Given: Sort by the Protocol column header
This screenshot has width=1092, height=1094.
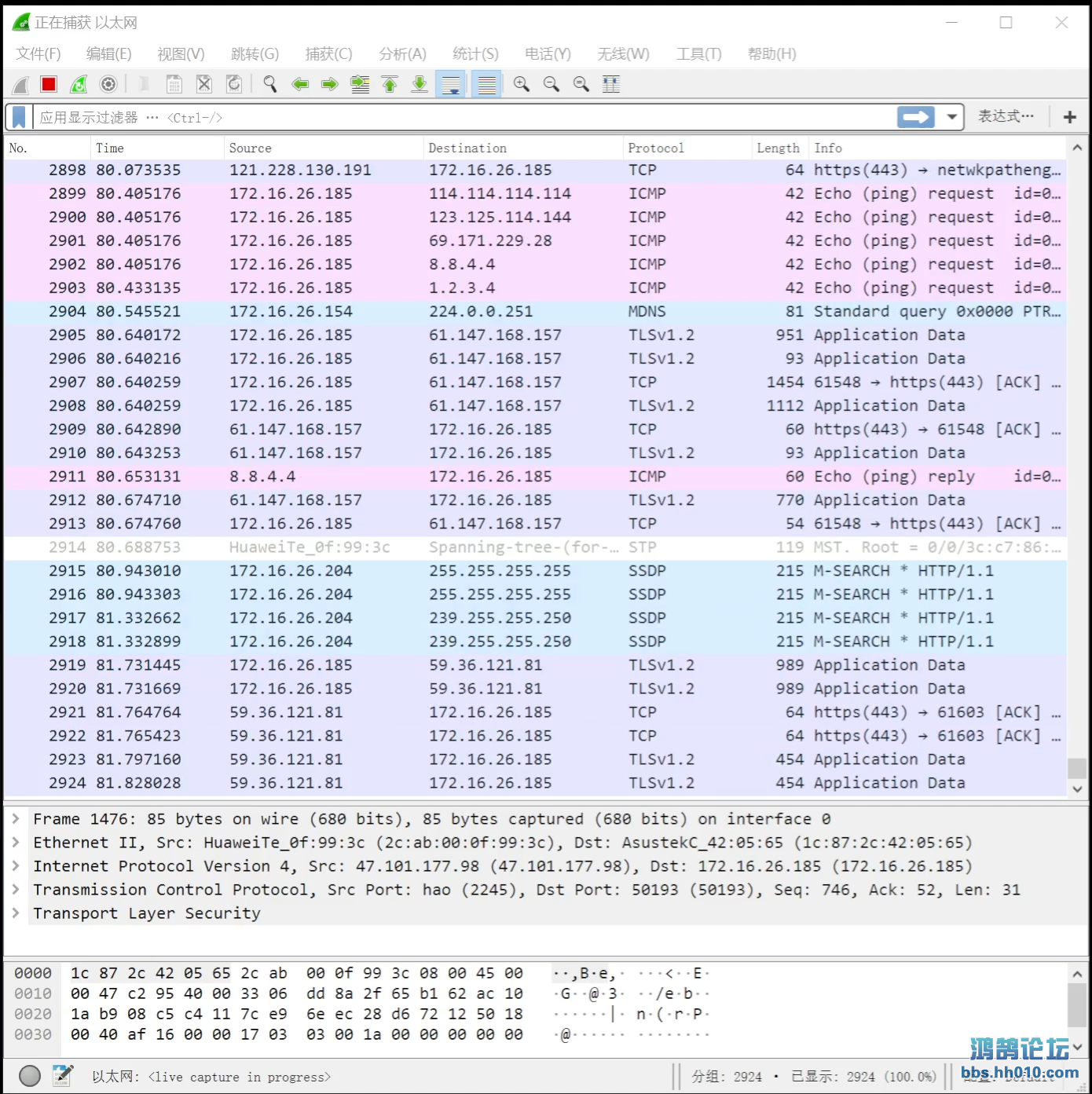Looking at the screenshot, I should (x=687, y=148).
